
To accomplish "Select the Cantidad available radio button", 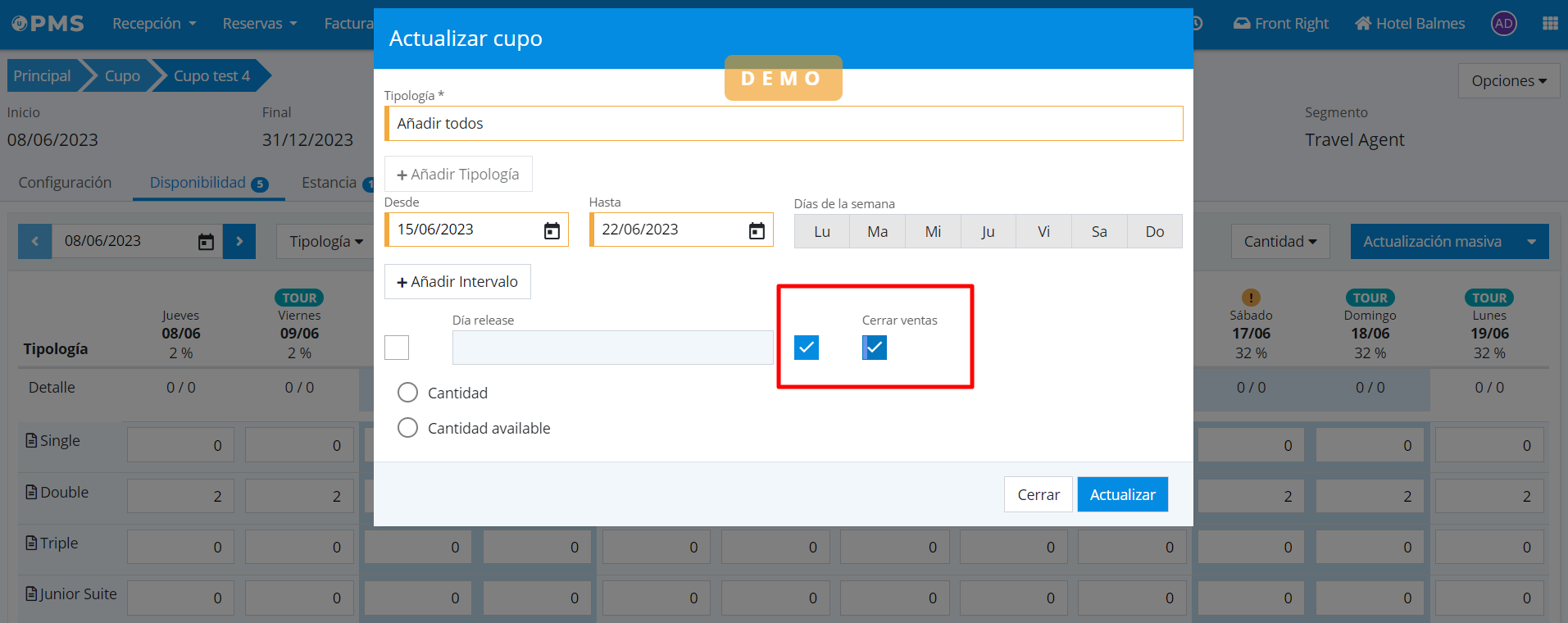I will tap(407, 428).
